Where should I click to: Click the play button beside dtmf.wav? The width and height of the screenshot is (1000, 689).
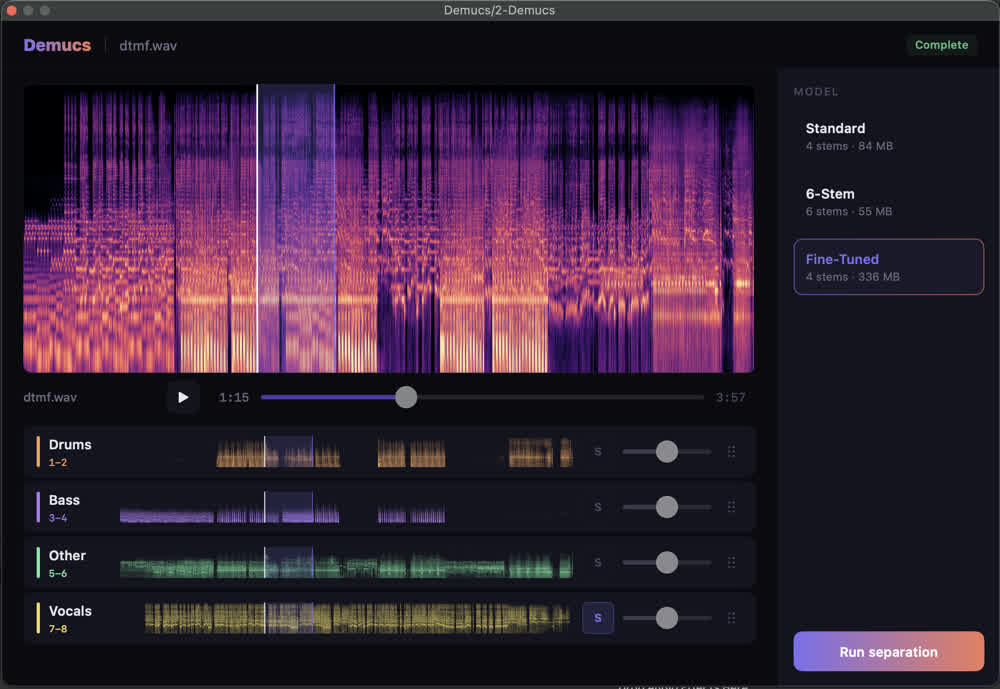[x=183, y=397]
